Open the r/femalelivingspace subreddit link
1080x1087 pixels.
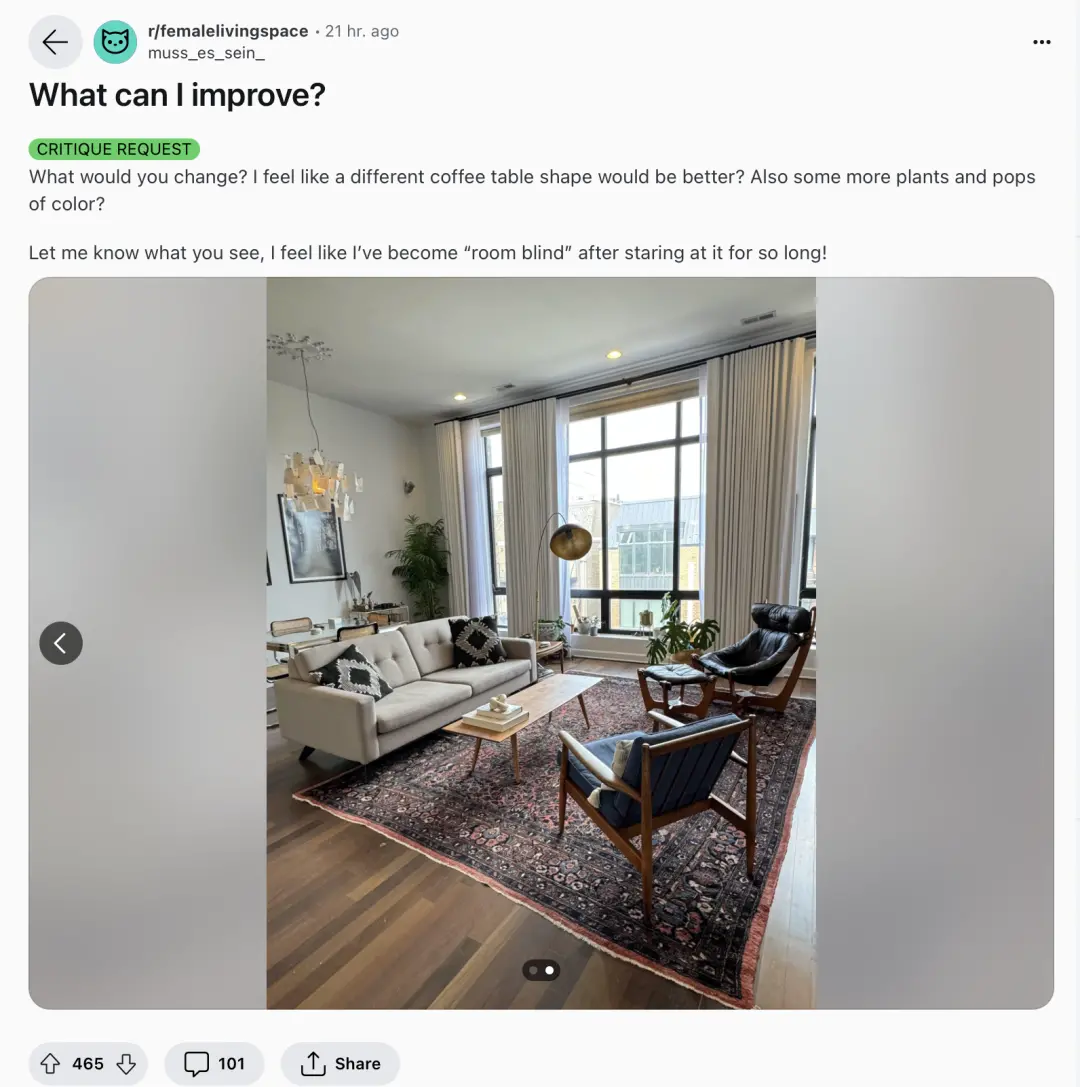pos(227,31)
